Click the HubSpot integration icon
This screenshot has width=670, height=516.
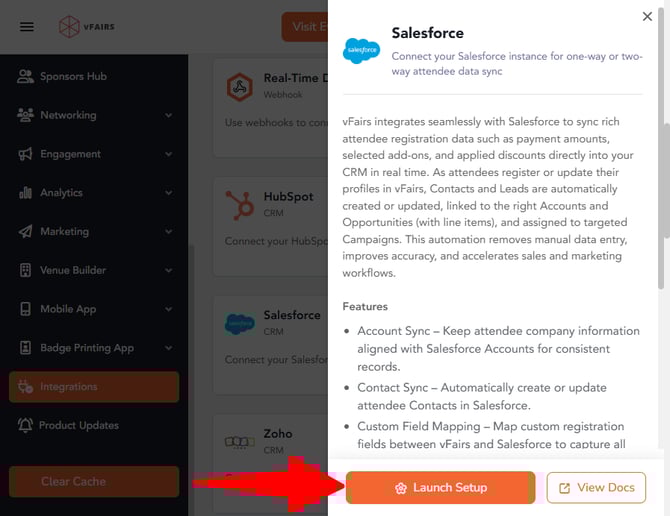point(240,204)
